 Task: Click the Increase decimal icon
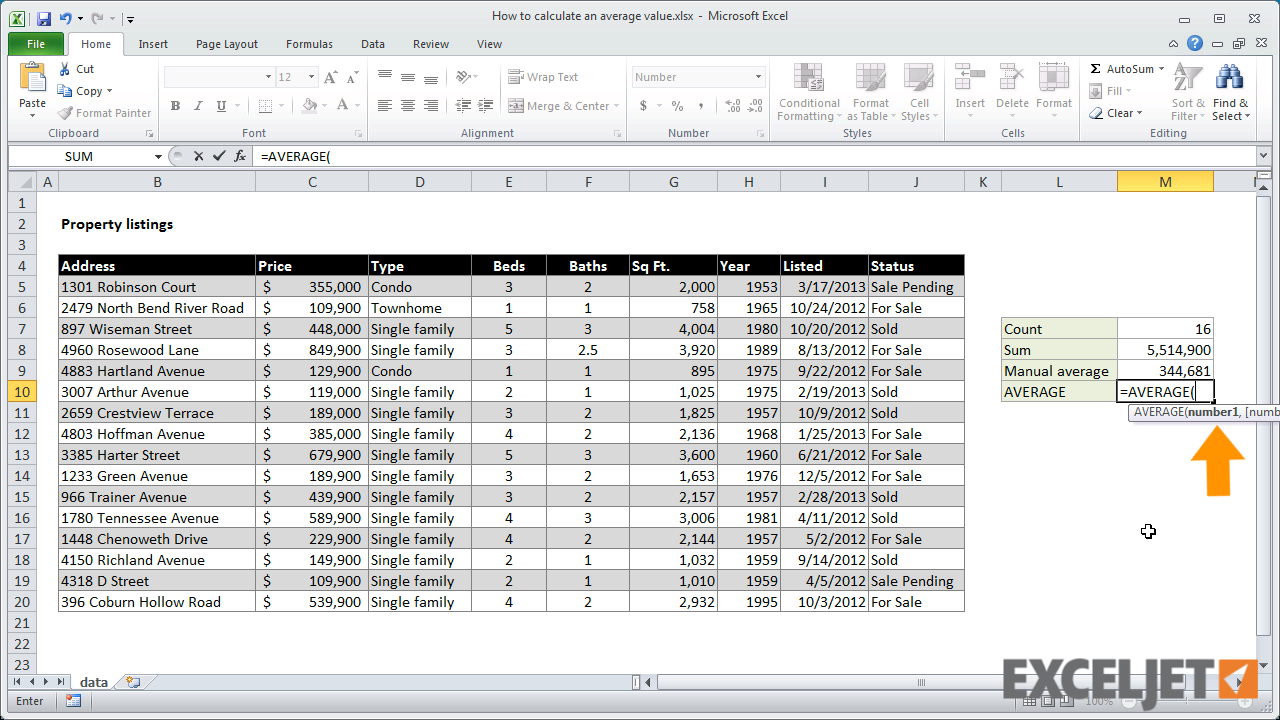pos(733,106)
